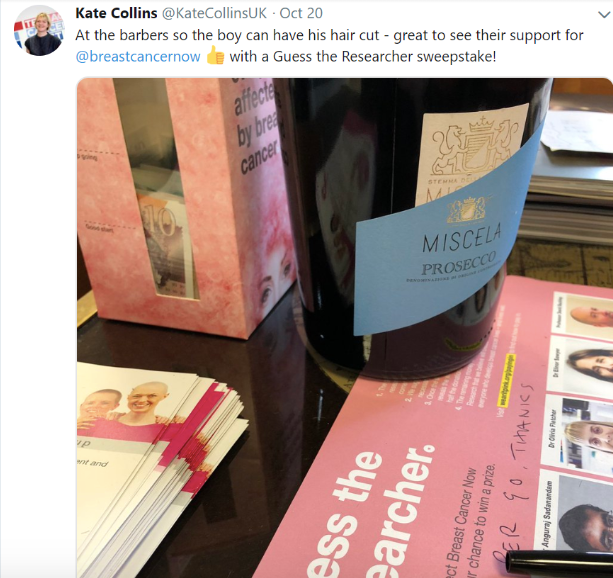Click the gold crest on white bottle label
Viewport: 613px width, 578px height.
tap(475, 147)
